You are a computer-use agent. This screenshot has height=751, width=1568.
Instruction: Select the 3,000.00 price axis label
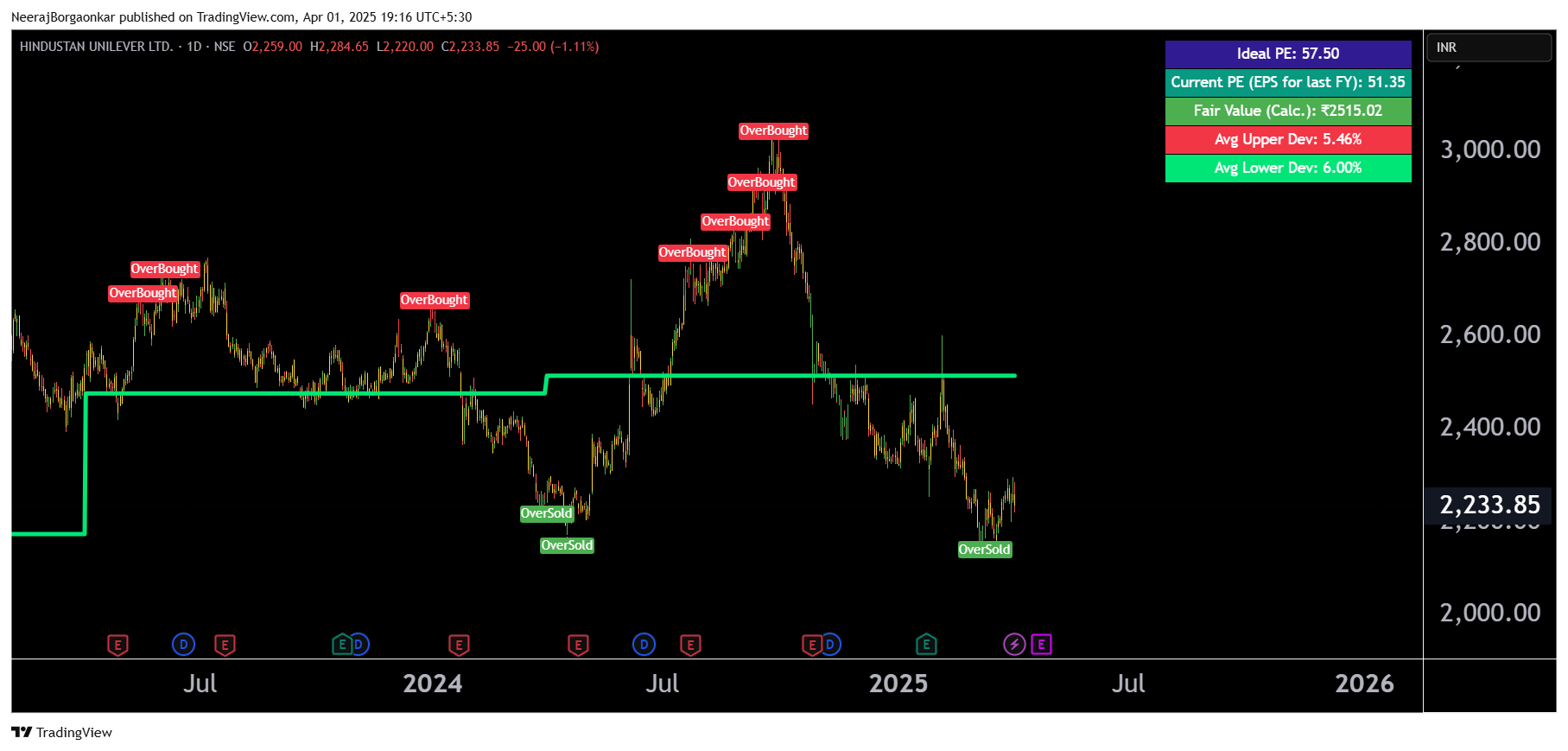pyautogui.click(x=1490, y=150)
